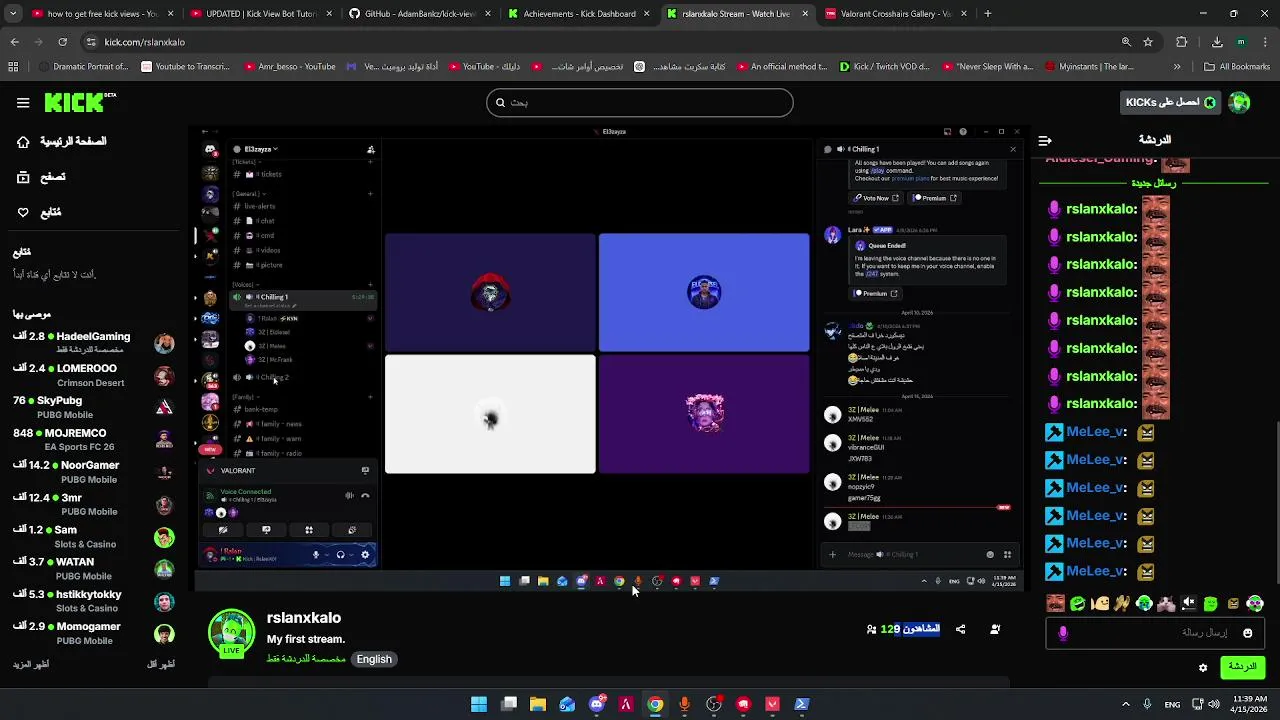Open the Following heart icon in sidebar
Screen dimensions: 1280x720
coord(23,212)
